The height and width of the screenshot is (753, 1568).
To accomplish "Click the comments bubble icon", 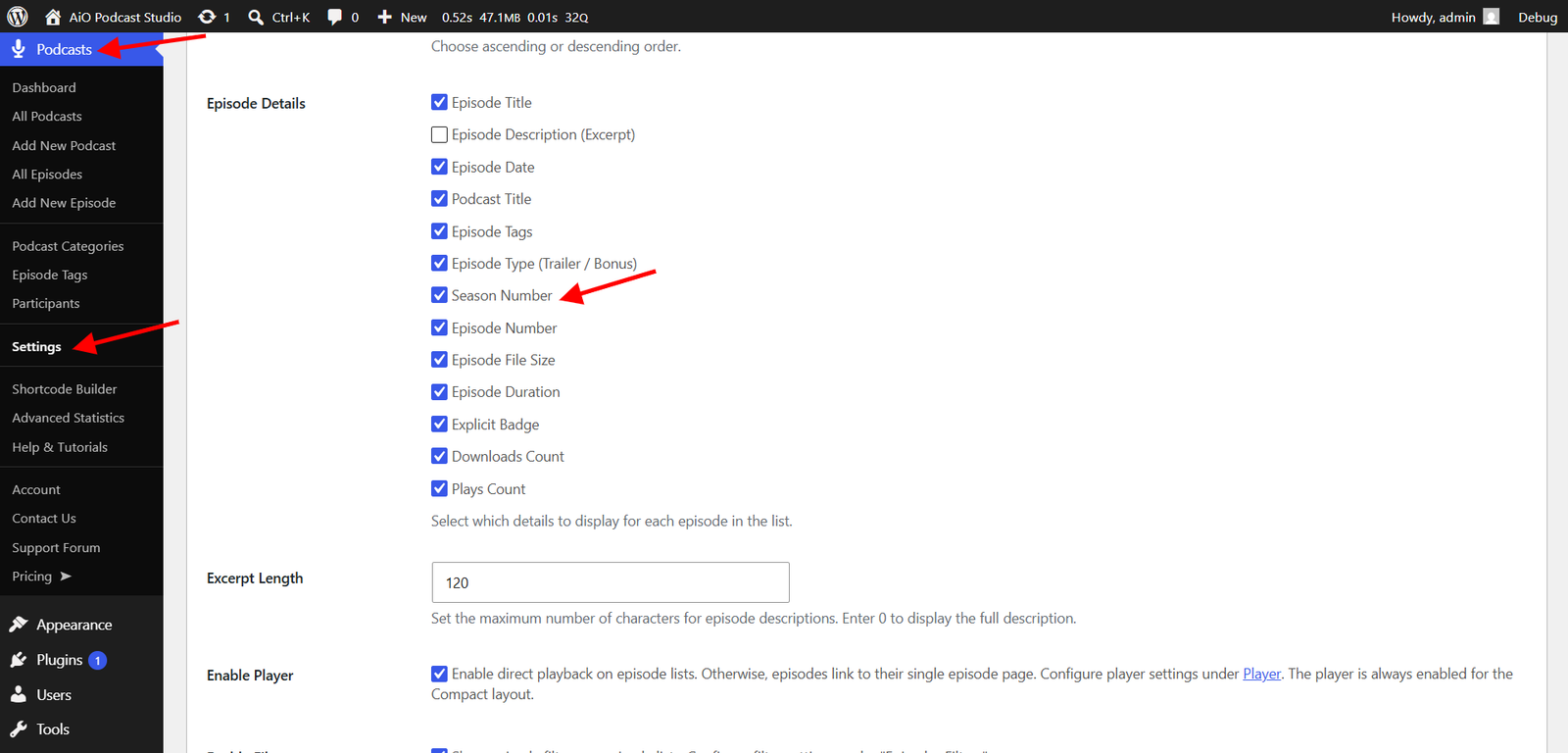I will 335,17.
